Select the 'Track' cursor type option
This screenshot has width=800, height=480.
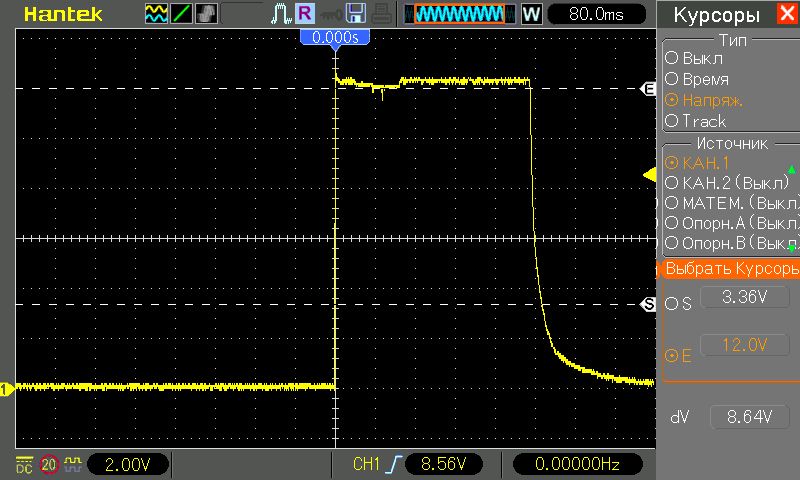[x=703, y=121]
